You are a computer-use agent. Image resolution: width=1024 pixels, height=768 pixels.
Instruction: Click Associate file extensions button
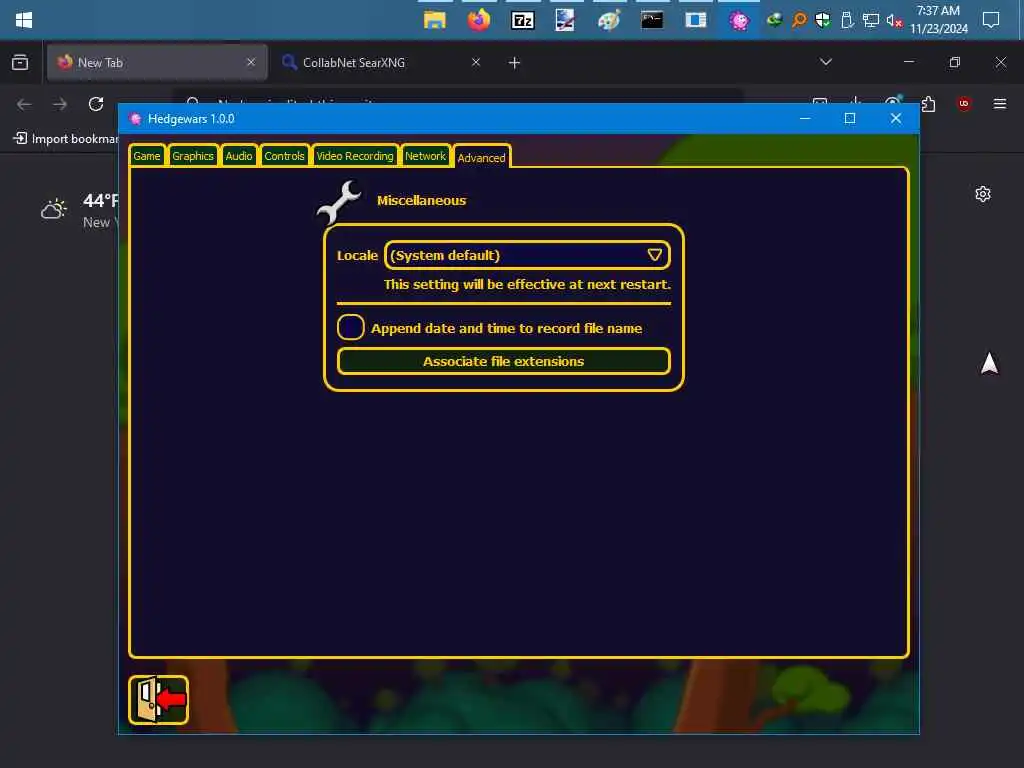tap(504, 361)
